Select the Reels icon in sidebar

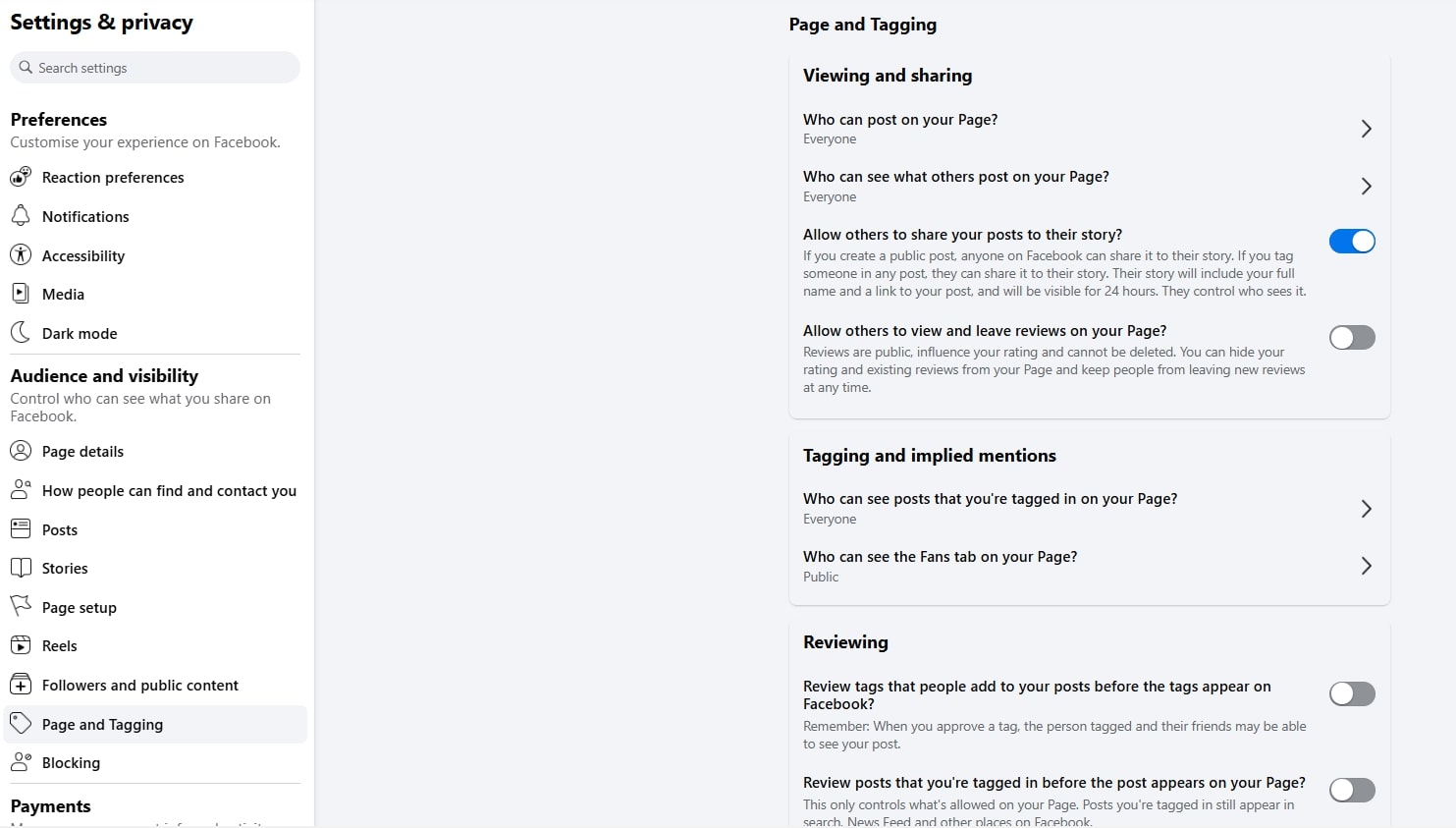point(22,645)
